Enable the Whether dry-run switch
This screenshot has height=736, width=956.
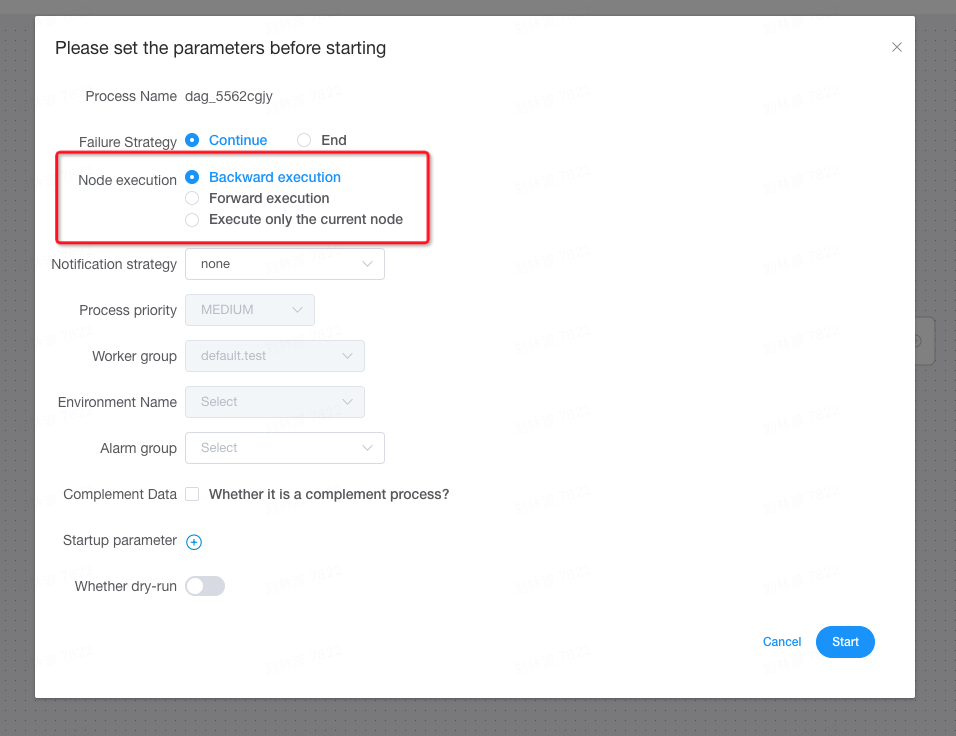(x=205, y=585)
